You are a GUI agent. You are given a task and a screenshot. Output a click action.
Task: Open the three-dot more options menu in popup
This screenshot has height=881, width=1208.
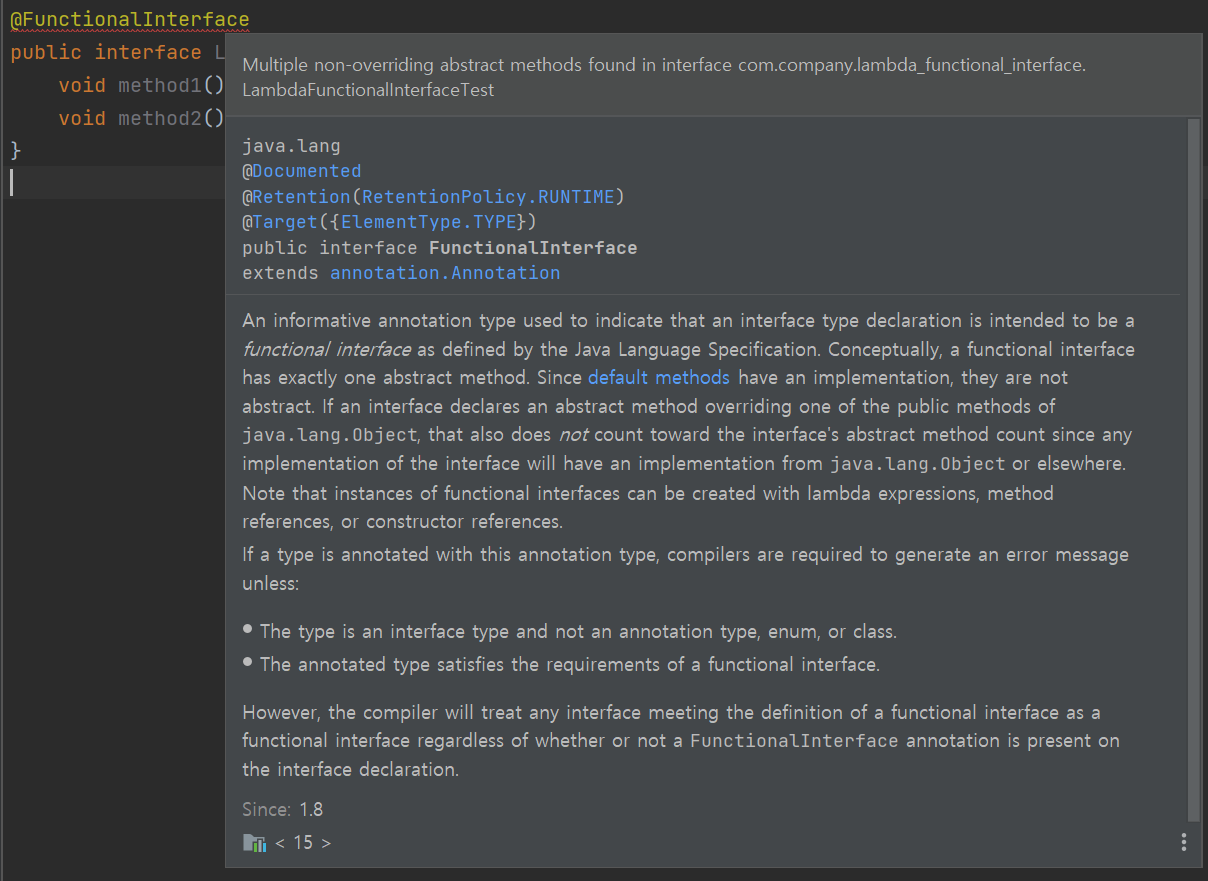point(1184,842)
